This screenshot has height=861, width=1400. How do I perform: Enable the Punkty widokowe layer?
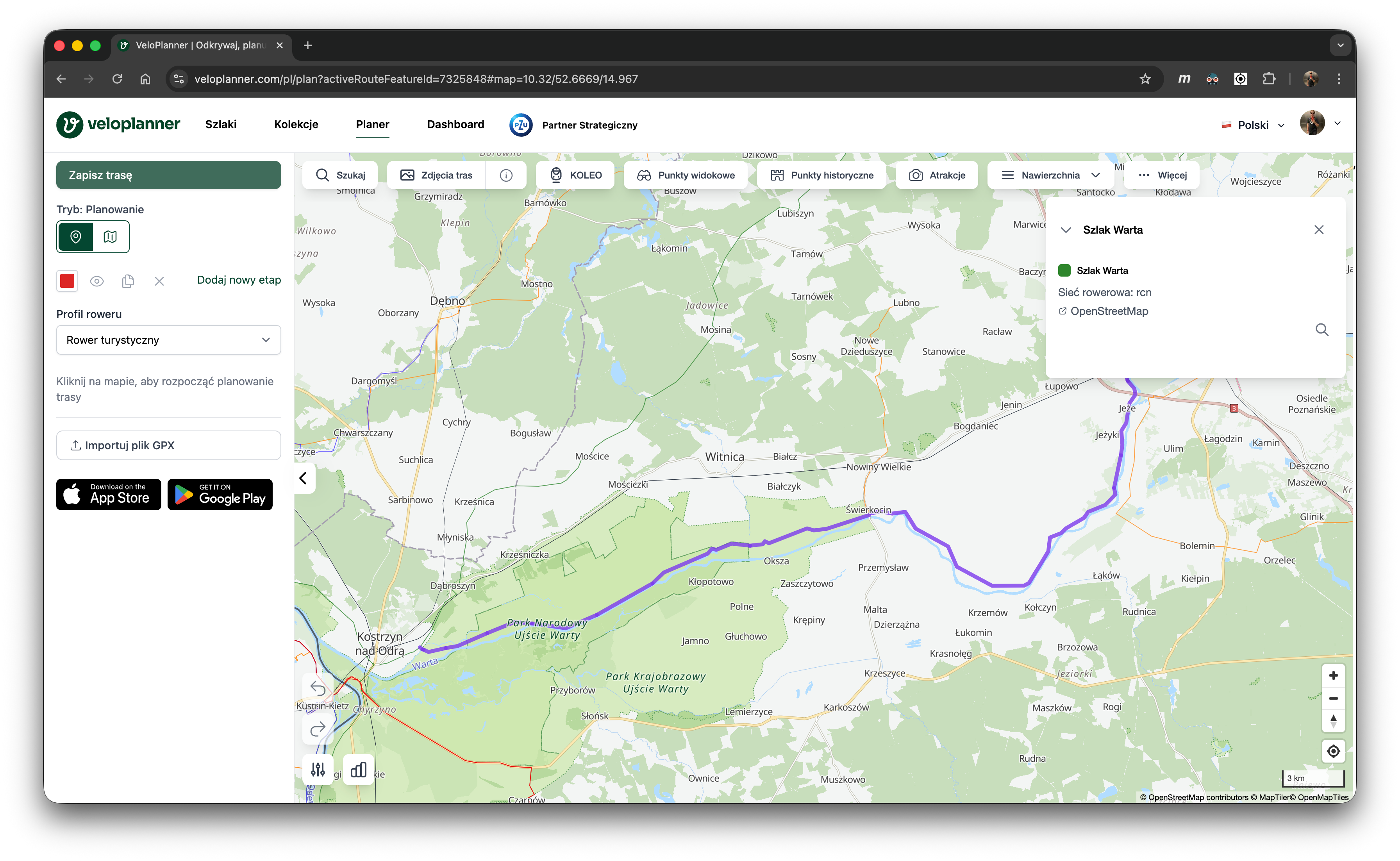686,175
